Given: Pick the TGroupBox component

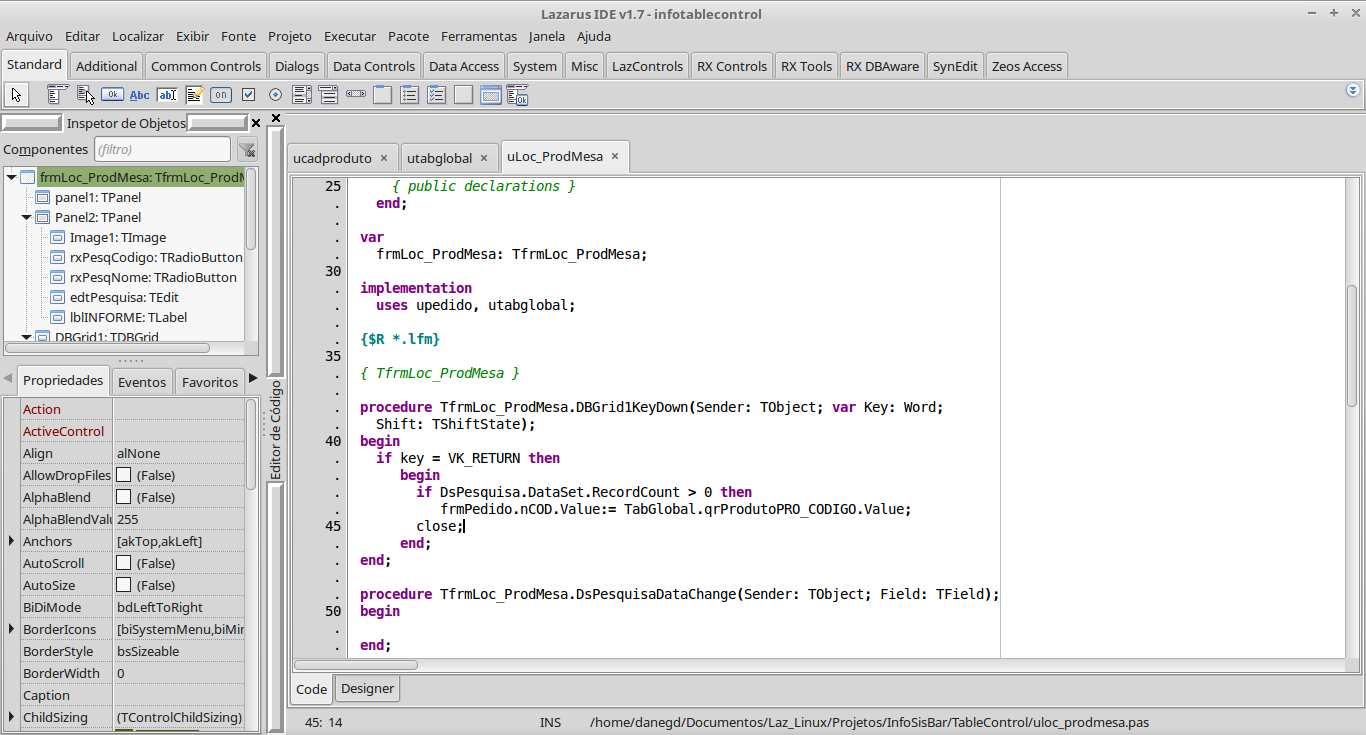Looking at the screenshot, I should point(383,95).
